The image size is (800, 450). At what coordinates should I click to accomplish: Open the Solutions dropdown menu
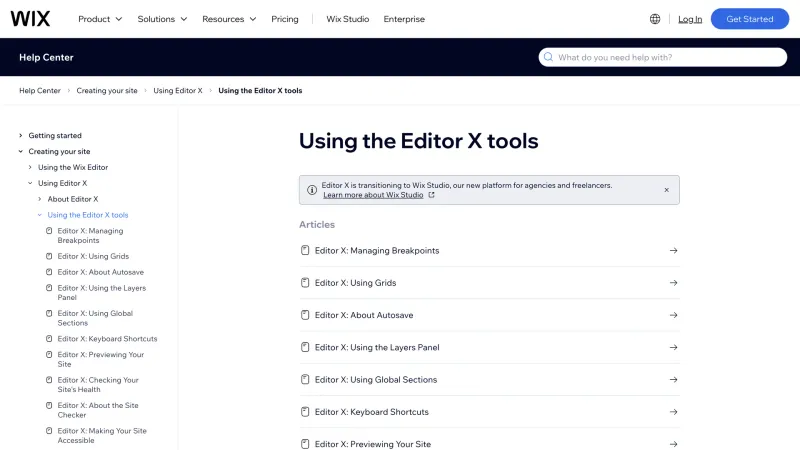(x=162, y=19)
